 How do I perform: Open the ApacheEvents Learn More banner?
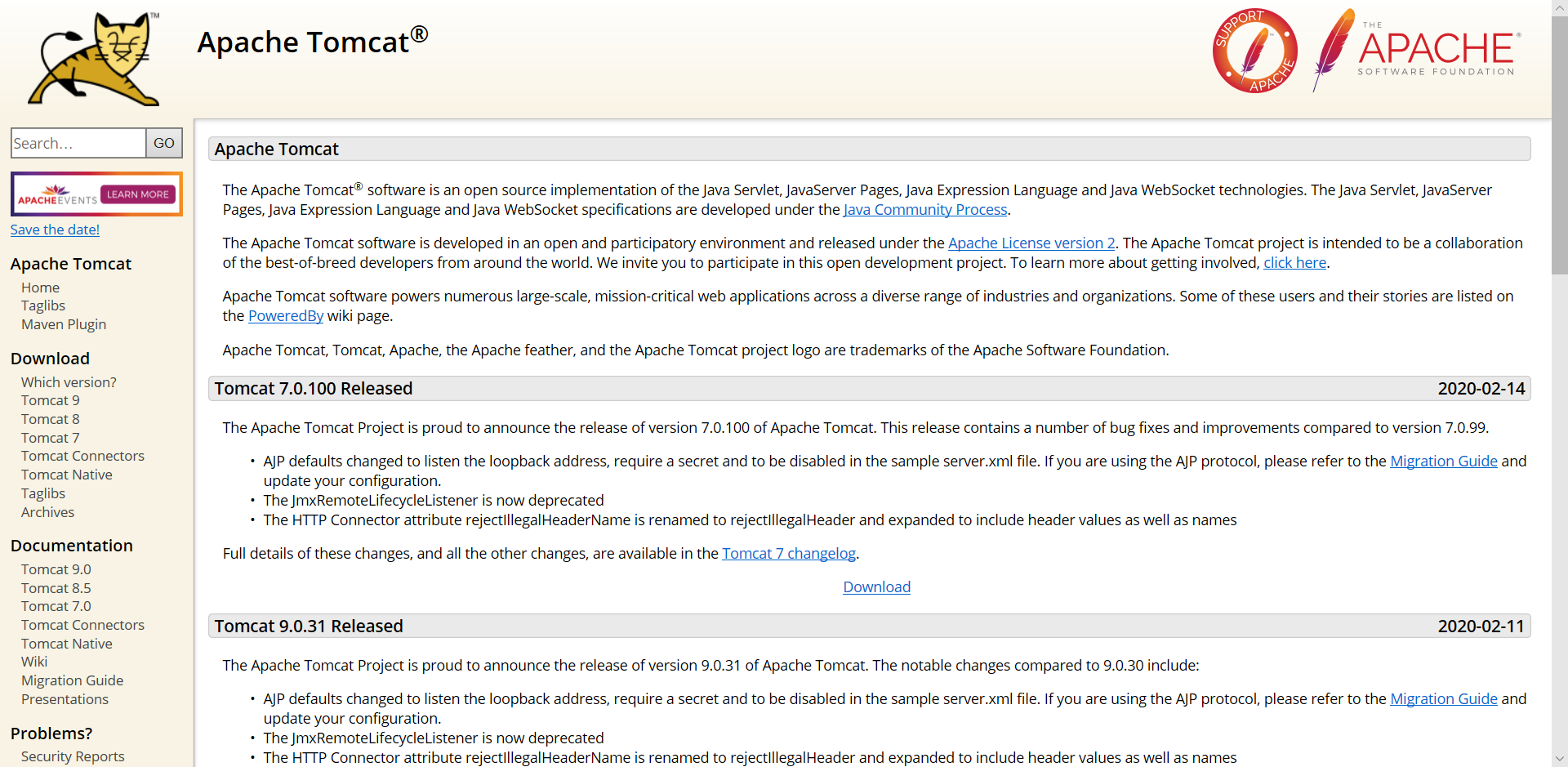pos(96,194)
